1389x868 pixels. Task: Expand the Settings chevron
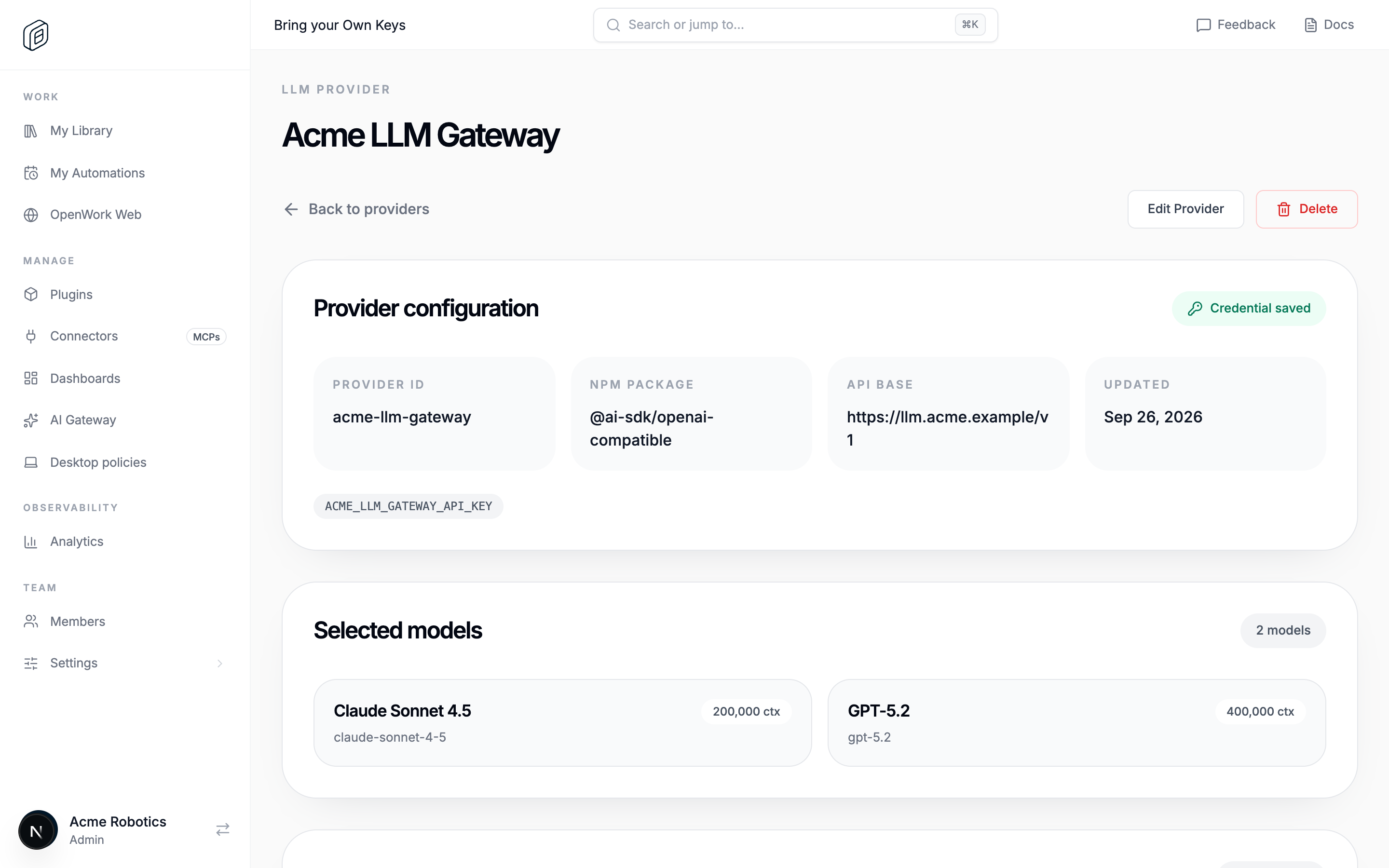(220, 663)
